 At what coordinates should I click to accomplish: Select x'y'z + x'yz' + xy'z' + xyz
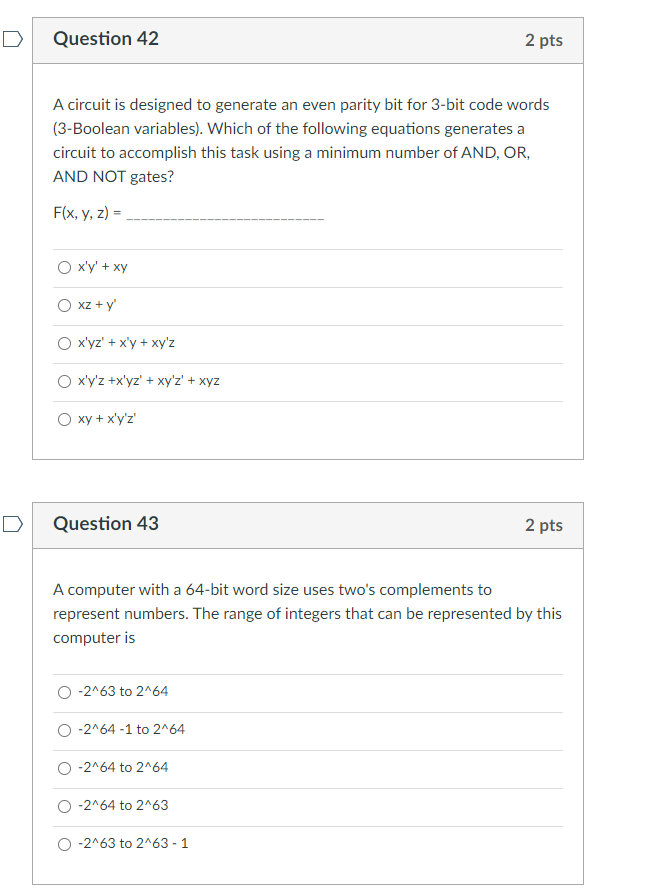[64, 381]
